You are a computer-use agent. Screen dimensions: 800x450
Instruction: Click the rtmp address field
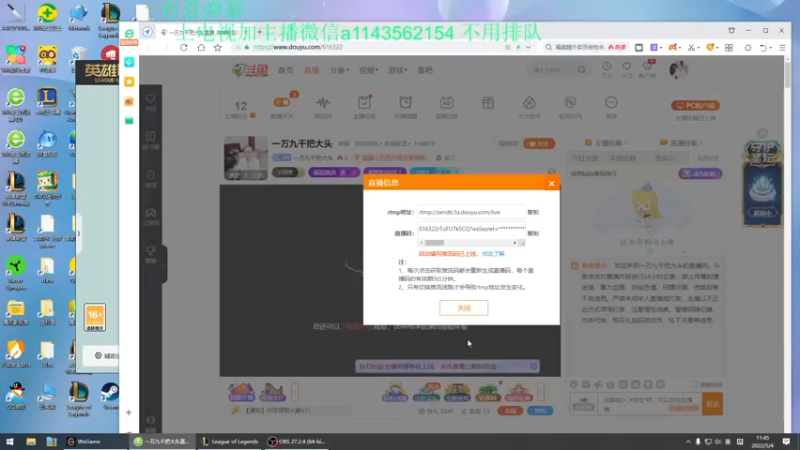[471, 212]
